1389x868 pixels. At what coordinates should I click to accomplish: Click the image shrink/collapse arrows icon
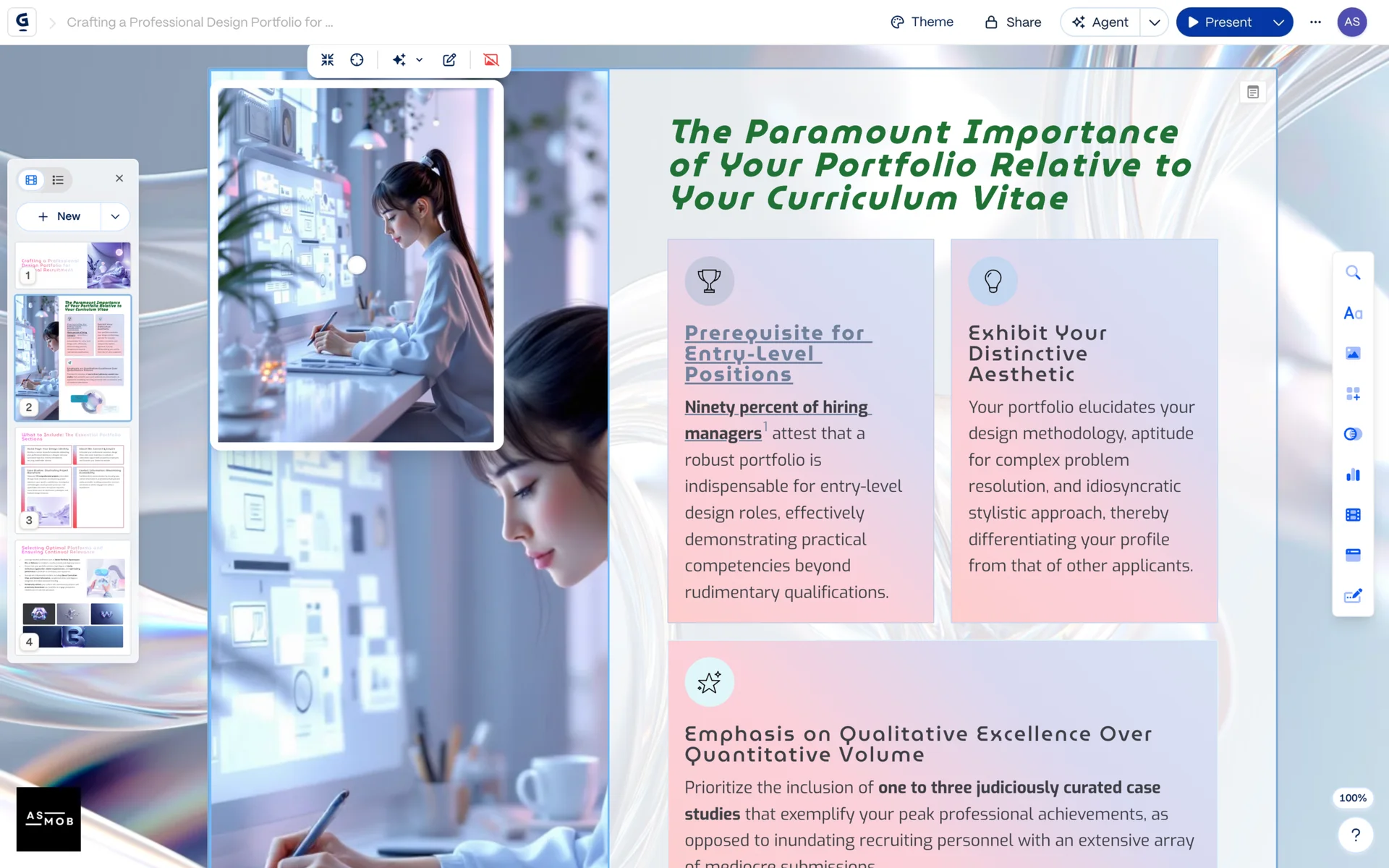pyautogui.click(x=328, y=60)
